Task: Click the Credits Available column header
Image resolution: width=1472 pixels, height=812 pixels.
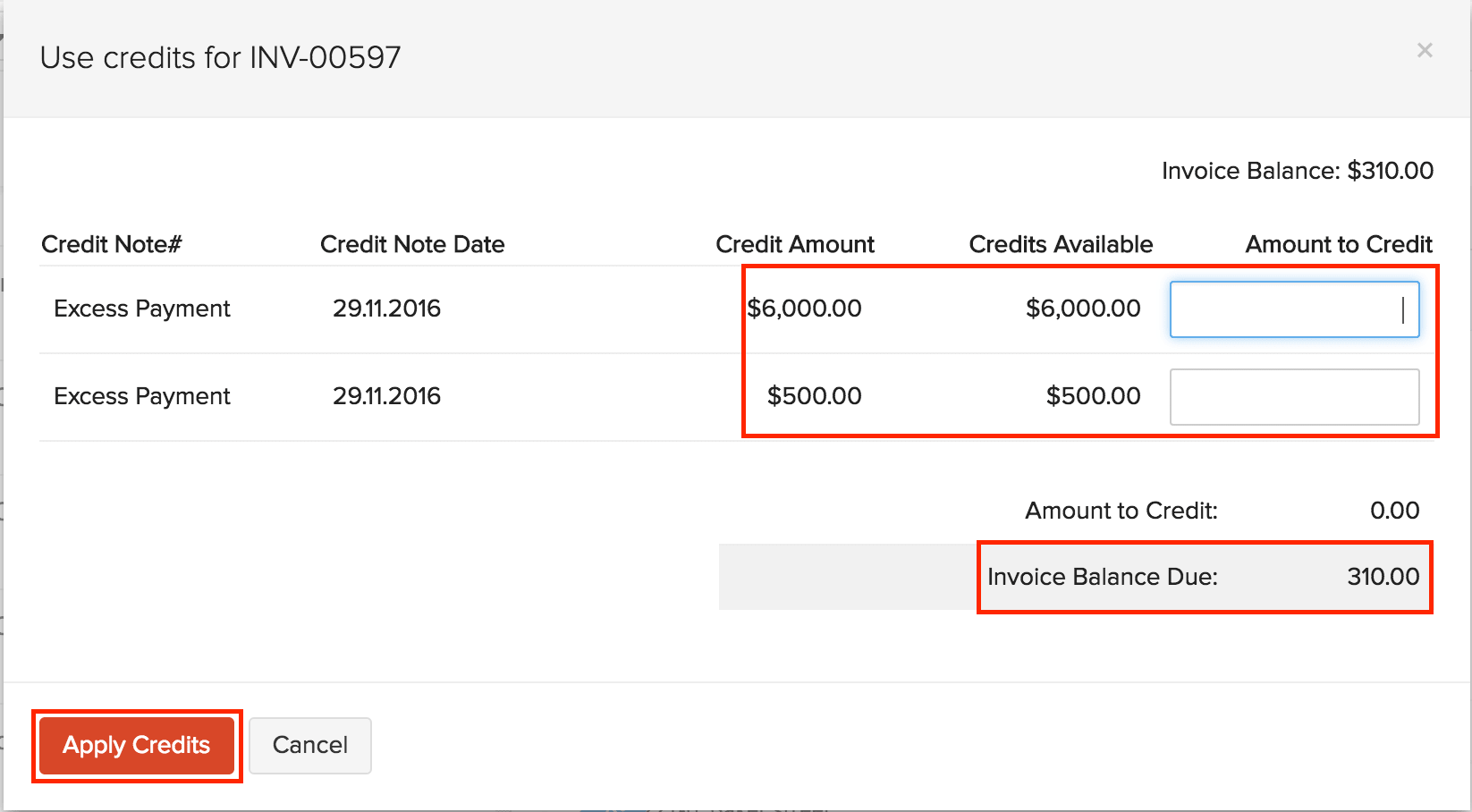Action: pos(1061,244)
